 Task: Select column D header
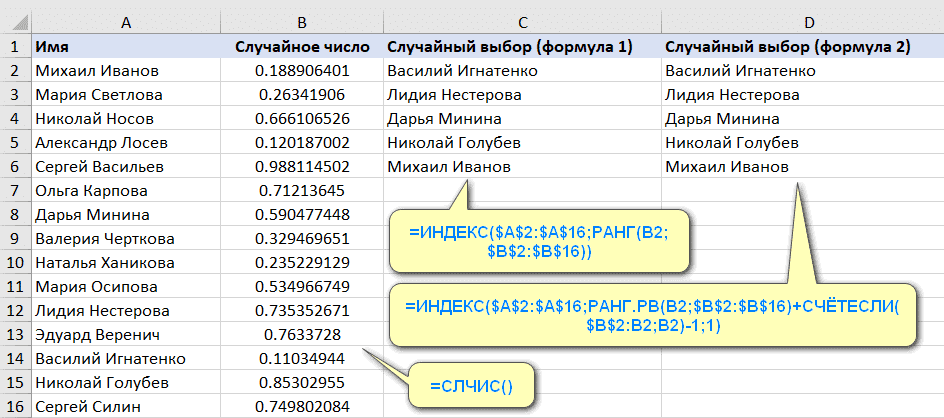(800, 20)
